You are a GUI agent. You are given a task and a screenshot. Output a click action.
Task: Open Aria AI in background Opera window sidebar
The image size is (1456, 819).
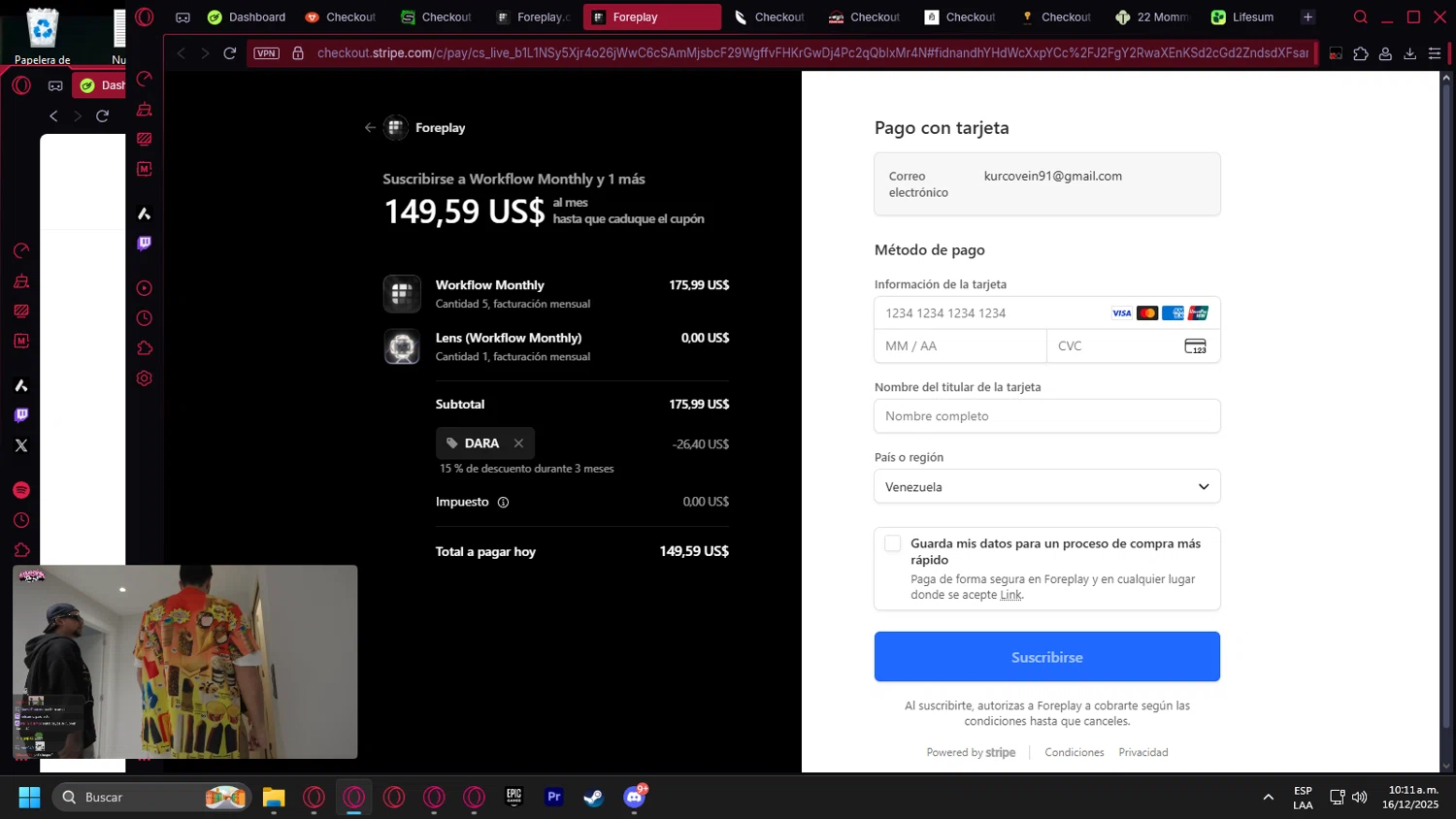tap(21, 385)
